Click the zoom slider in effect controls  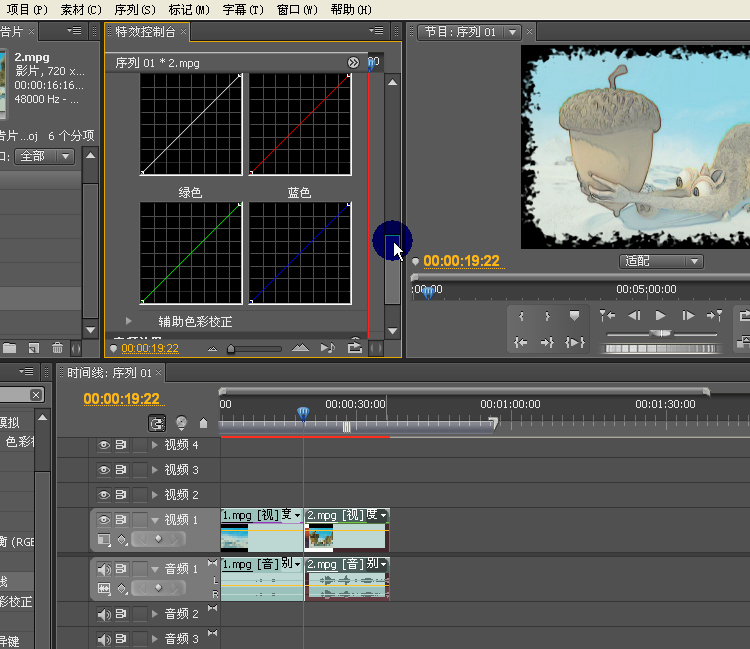pyautogui.click(x=232, y=349)
